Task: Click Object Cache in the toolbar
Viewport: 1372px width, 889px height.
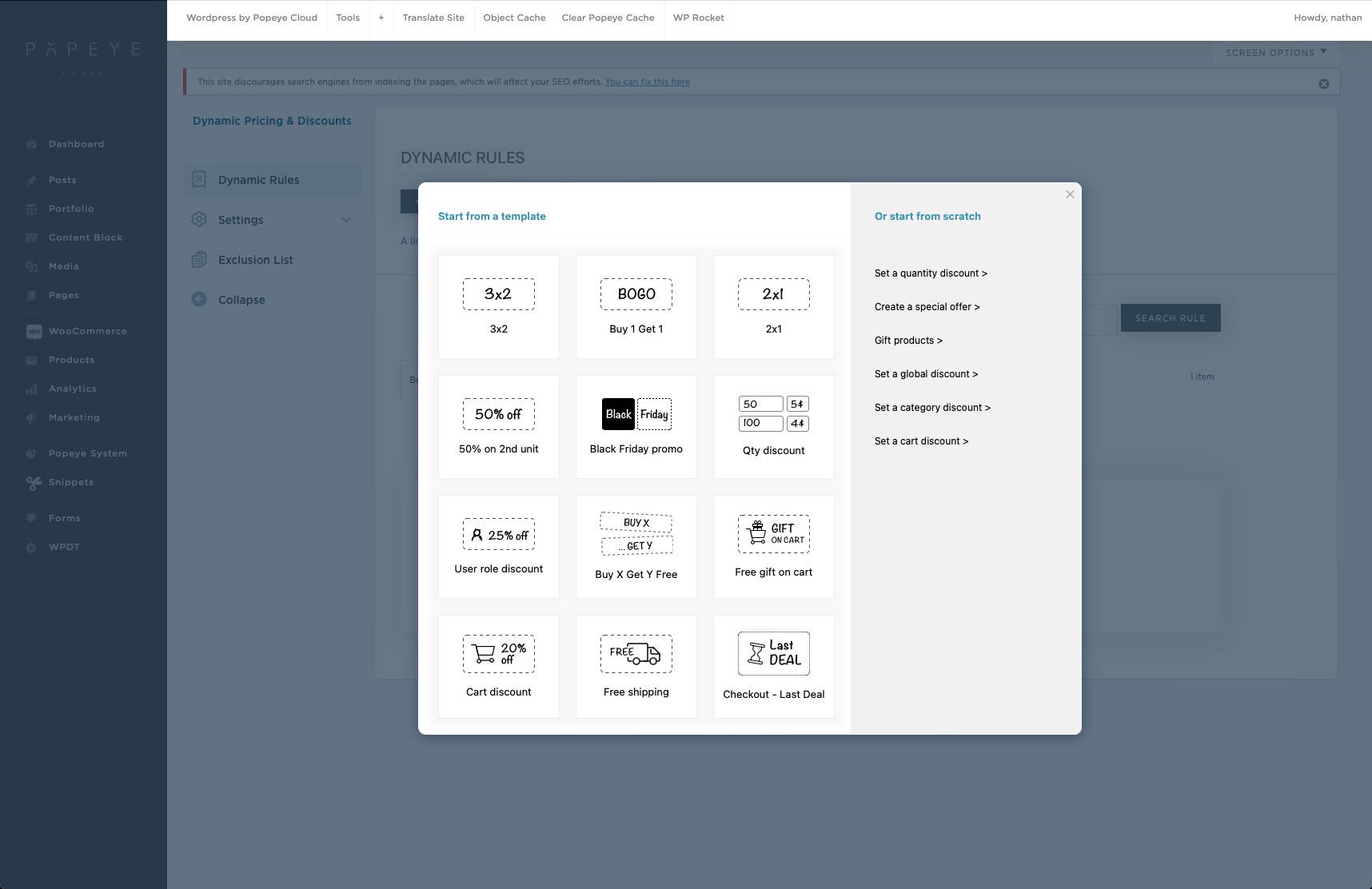Action: click(514, 18)
